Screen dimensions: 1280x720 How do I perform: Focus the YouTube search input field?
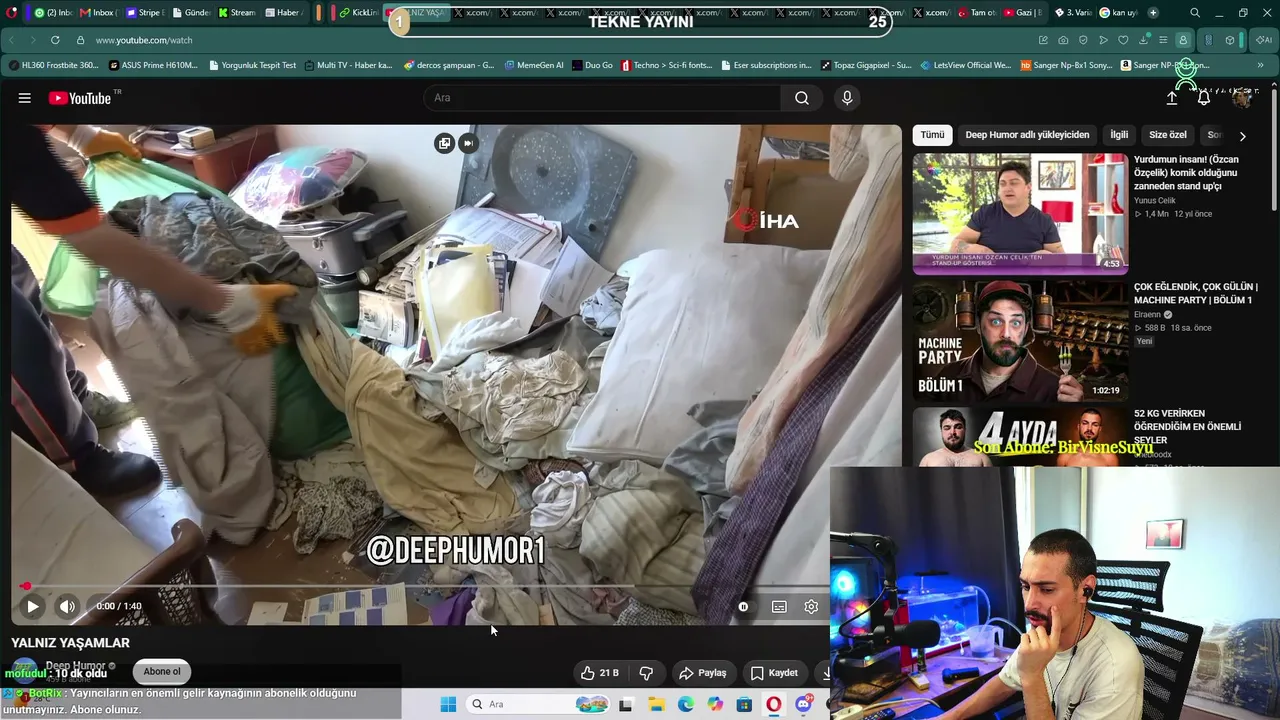pyautogui.click(x=604, y=98)
